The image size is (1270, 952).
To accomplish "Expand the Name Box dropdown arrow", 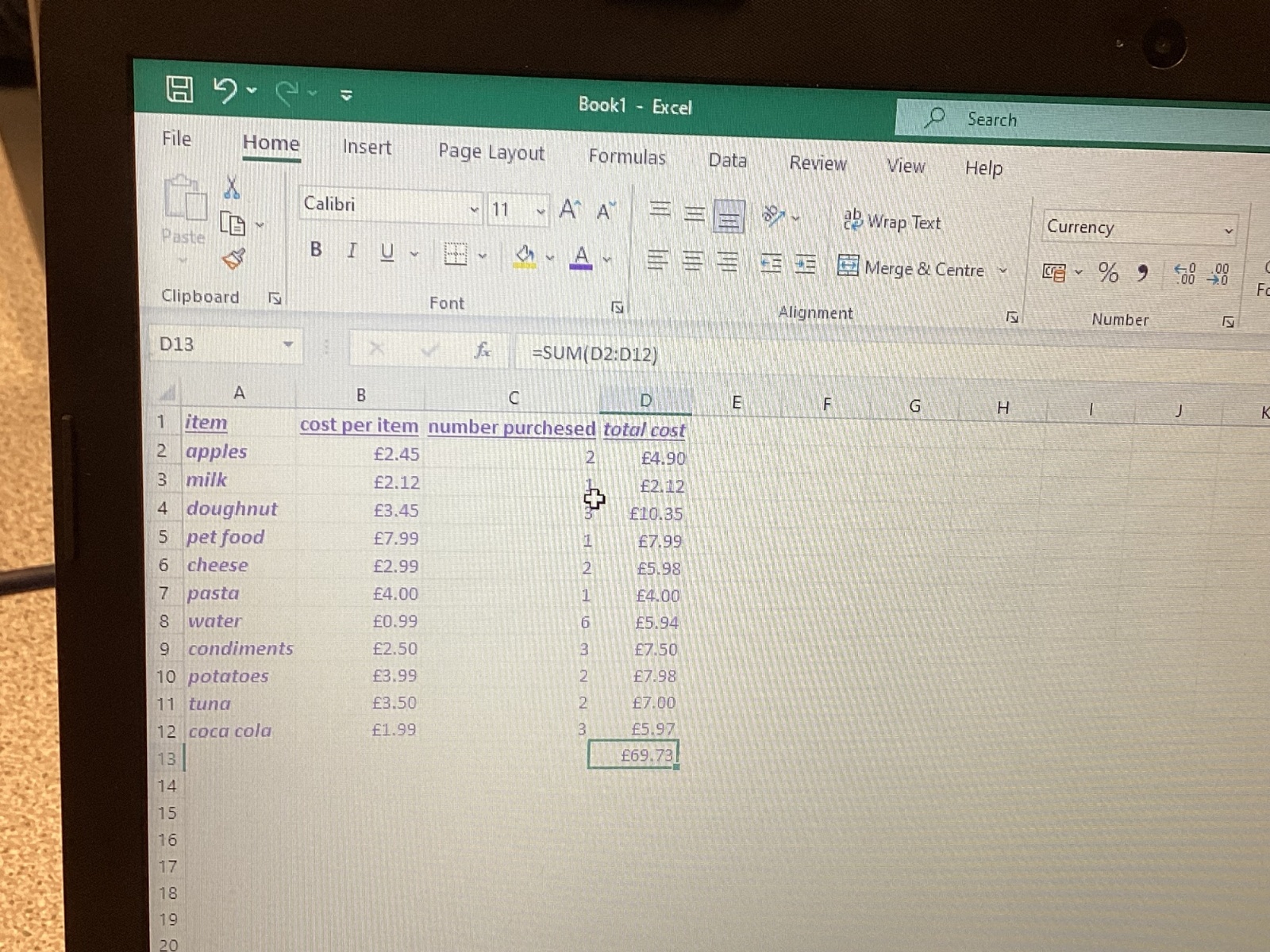I will click(287, 345).
